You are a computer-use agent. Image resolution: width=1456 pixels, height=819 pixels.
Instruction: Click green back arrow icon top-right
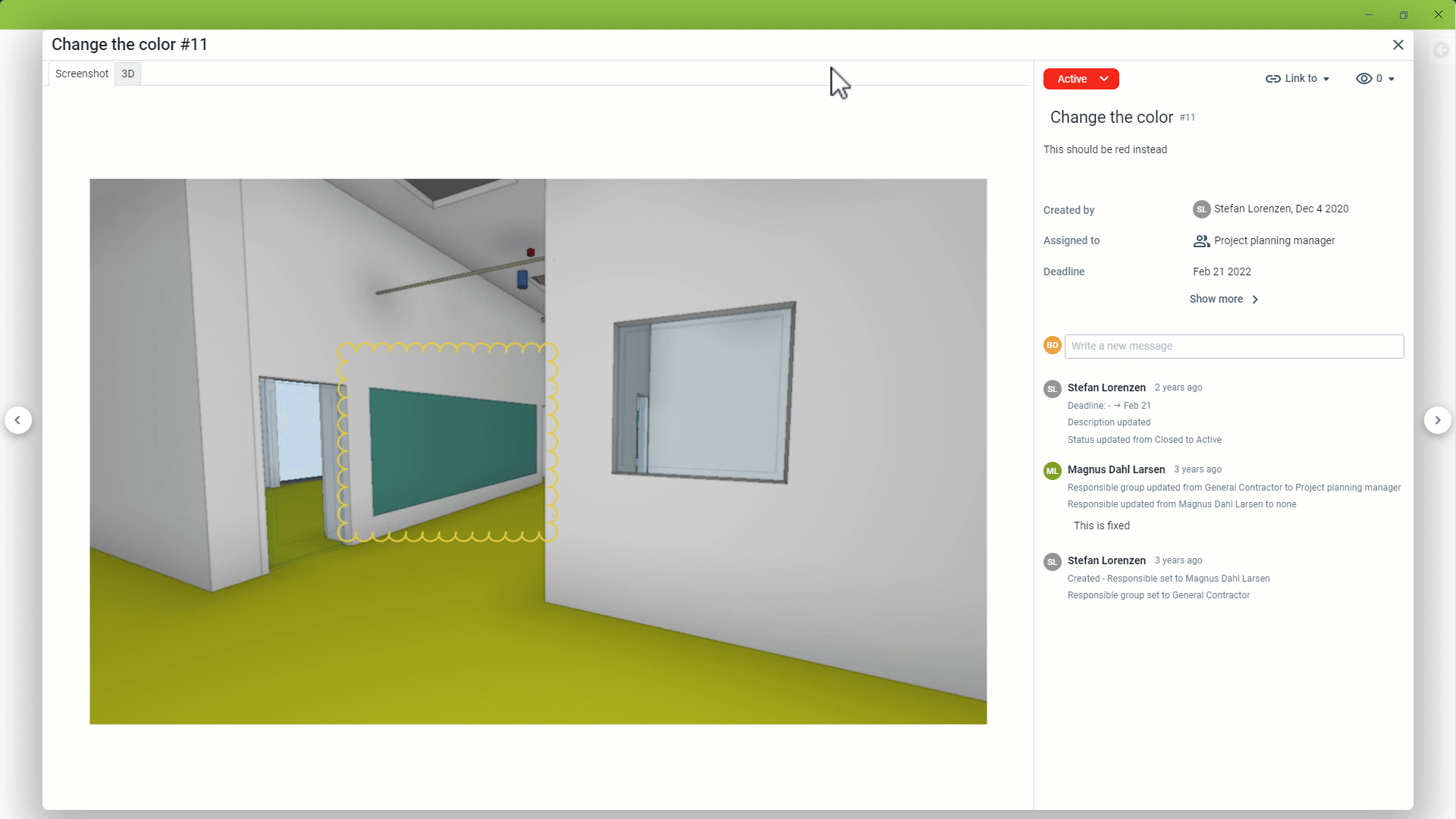[x=1441, y=50]
